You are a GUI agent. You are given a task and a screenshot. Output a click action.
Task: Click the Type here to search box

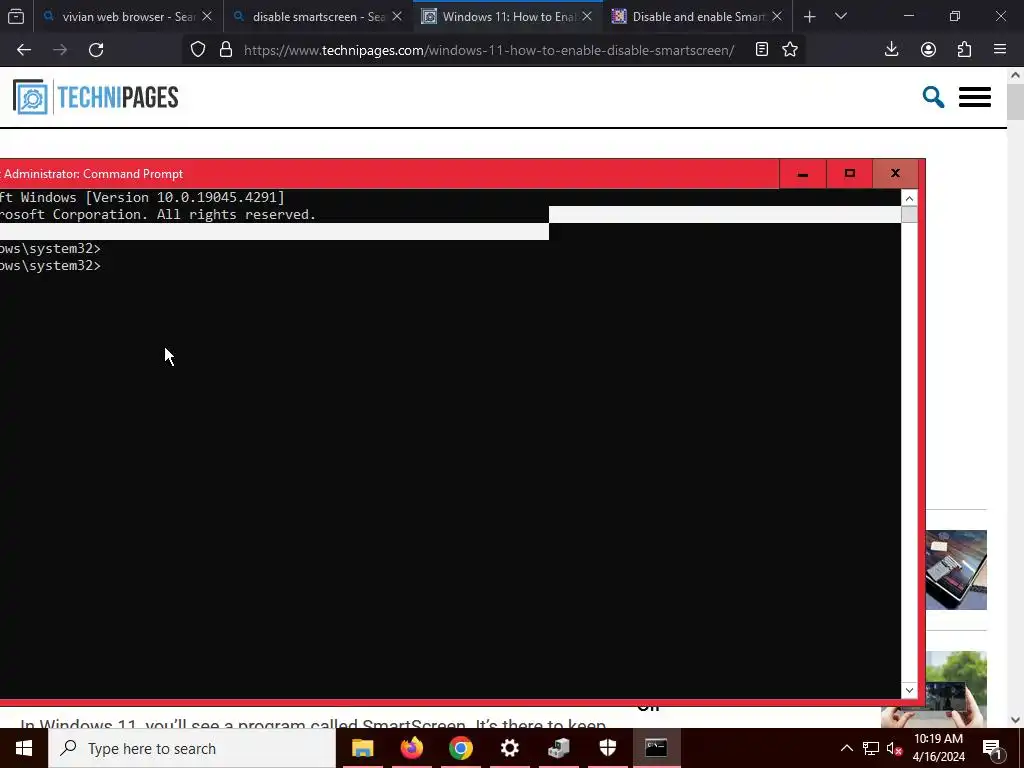192,748
